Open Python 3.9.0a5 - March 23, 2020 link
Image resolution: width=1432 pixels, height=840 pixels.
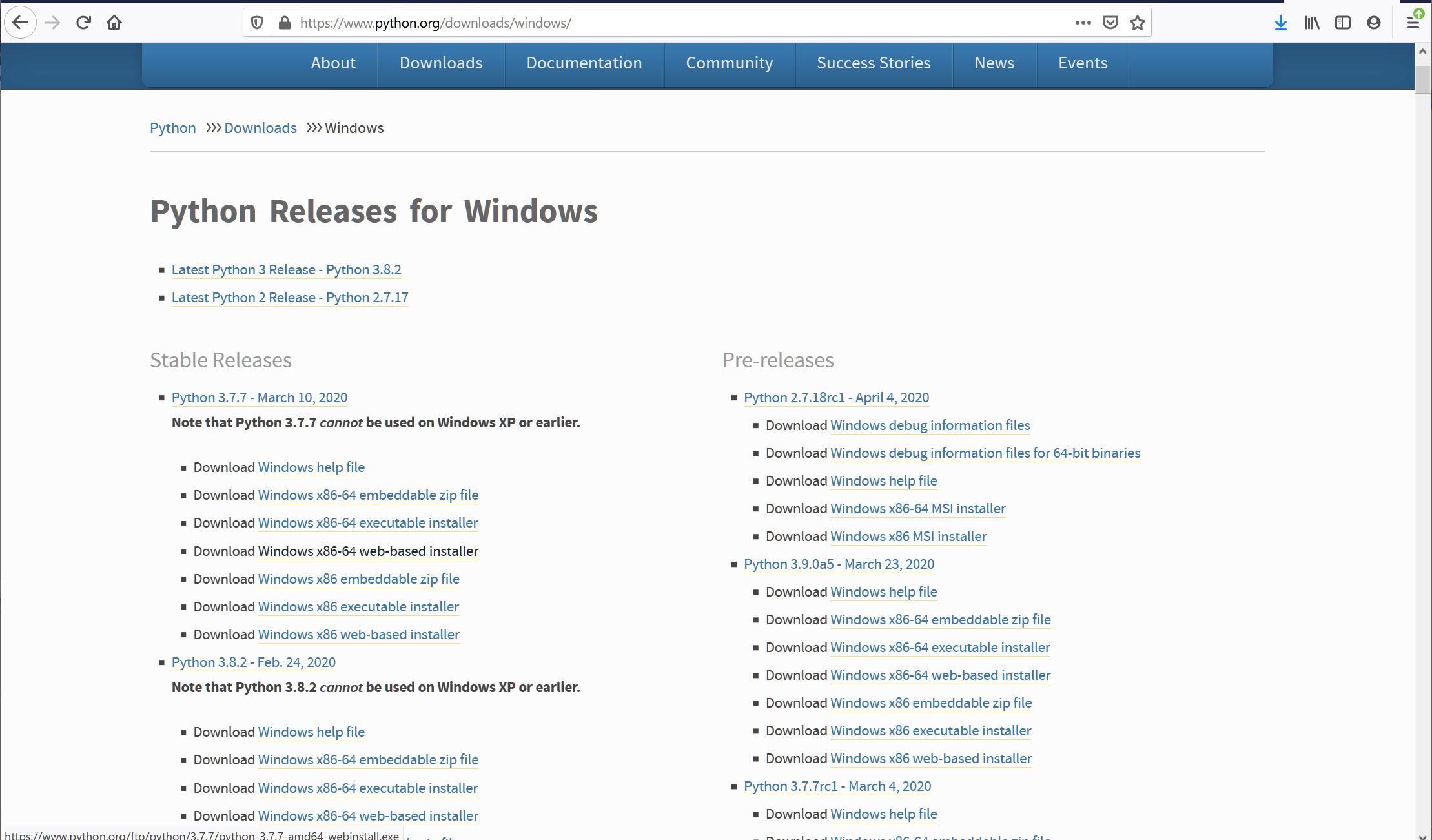[839, 564]
